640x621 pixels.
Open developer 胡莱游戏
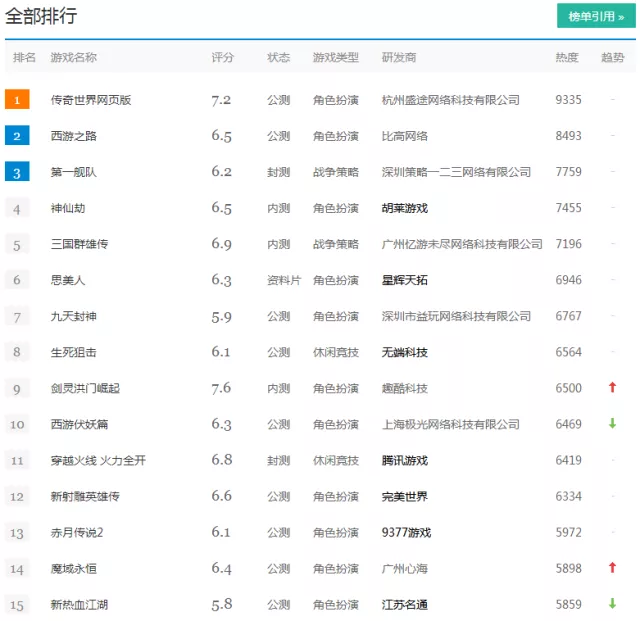click(404, 208)
